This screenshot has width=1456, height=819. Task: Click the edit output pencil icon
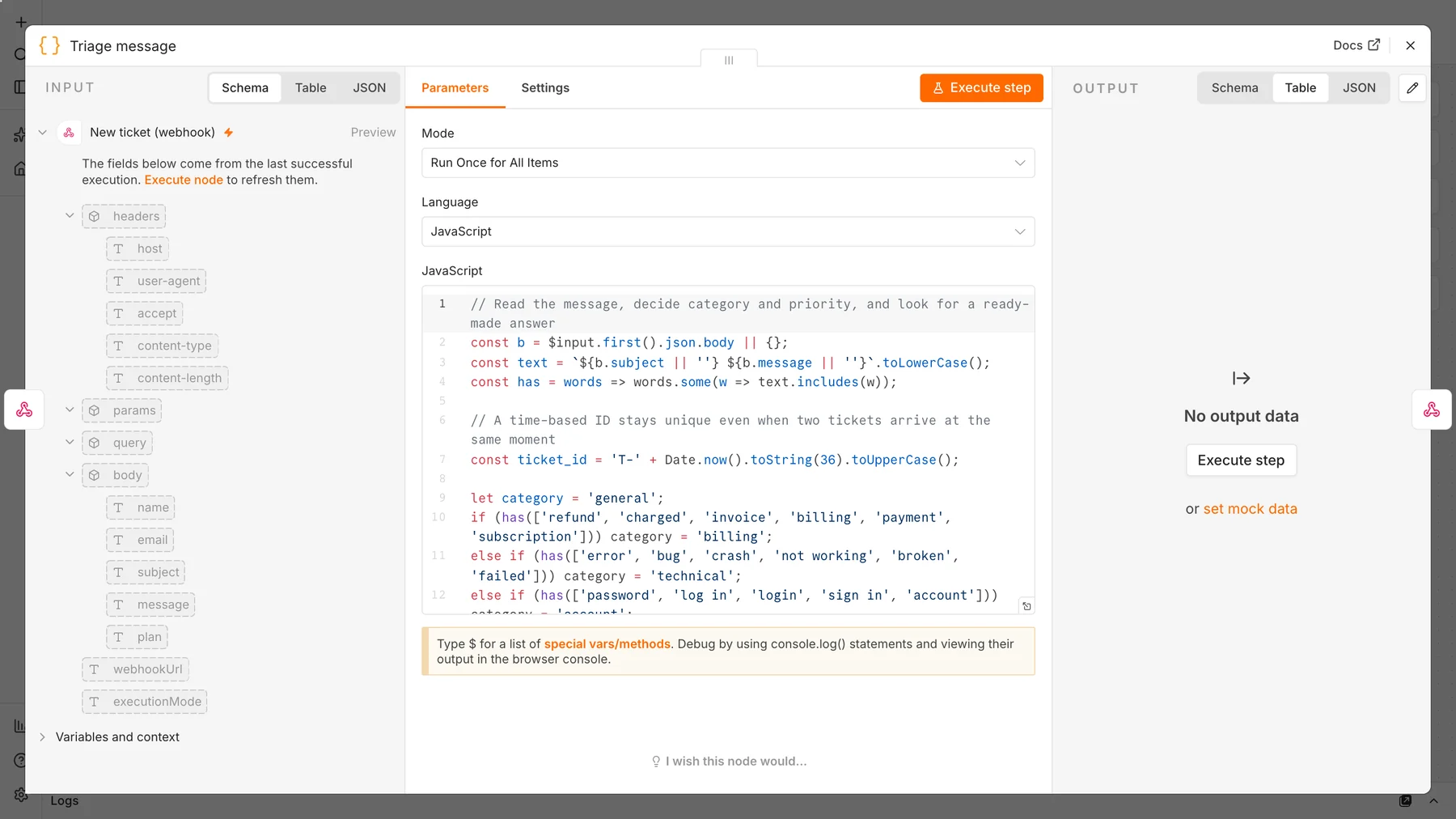[1412, 87]
